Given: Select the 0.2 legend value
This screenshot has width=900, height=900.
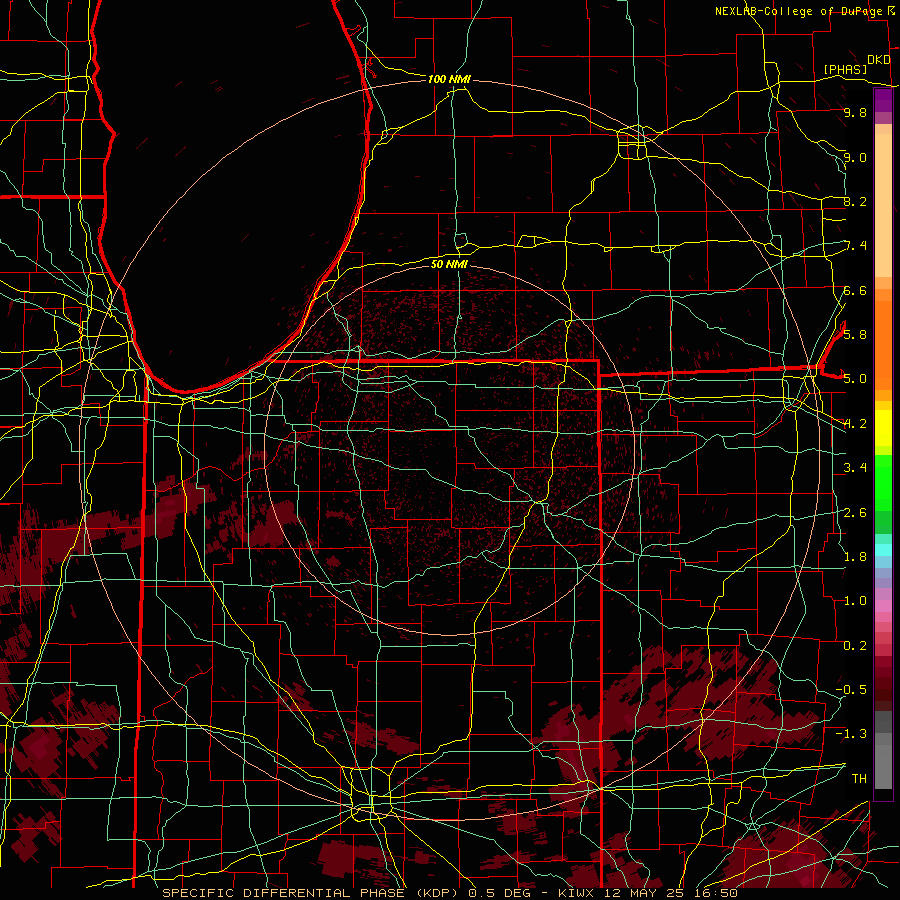Looking at the screenshot, I should (x=855, y=645).
